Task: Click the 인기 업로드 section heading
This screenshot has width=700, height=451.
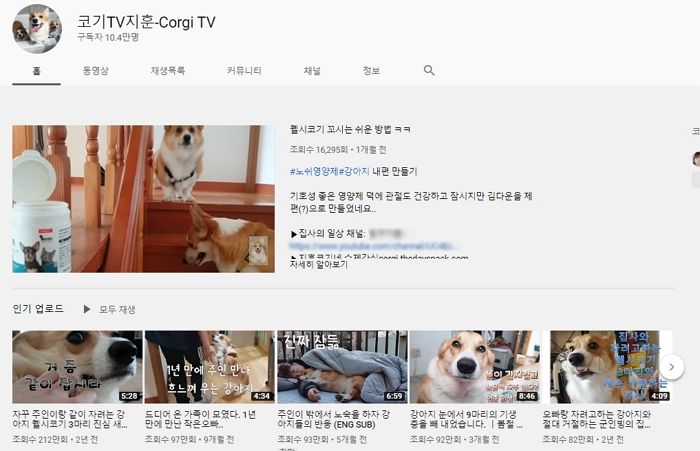Action: (x=38, y=309)
